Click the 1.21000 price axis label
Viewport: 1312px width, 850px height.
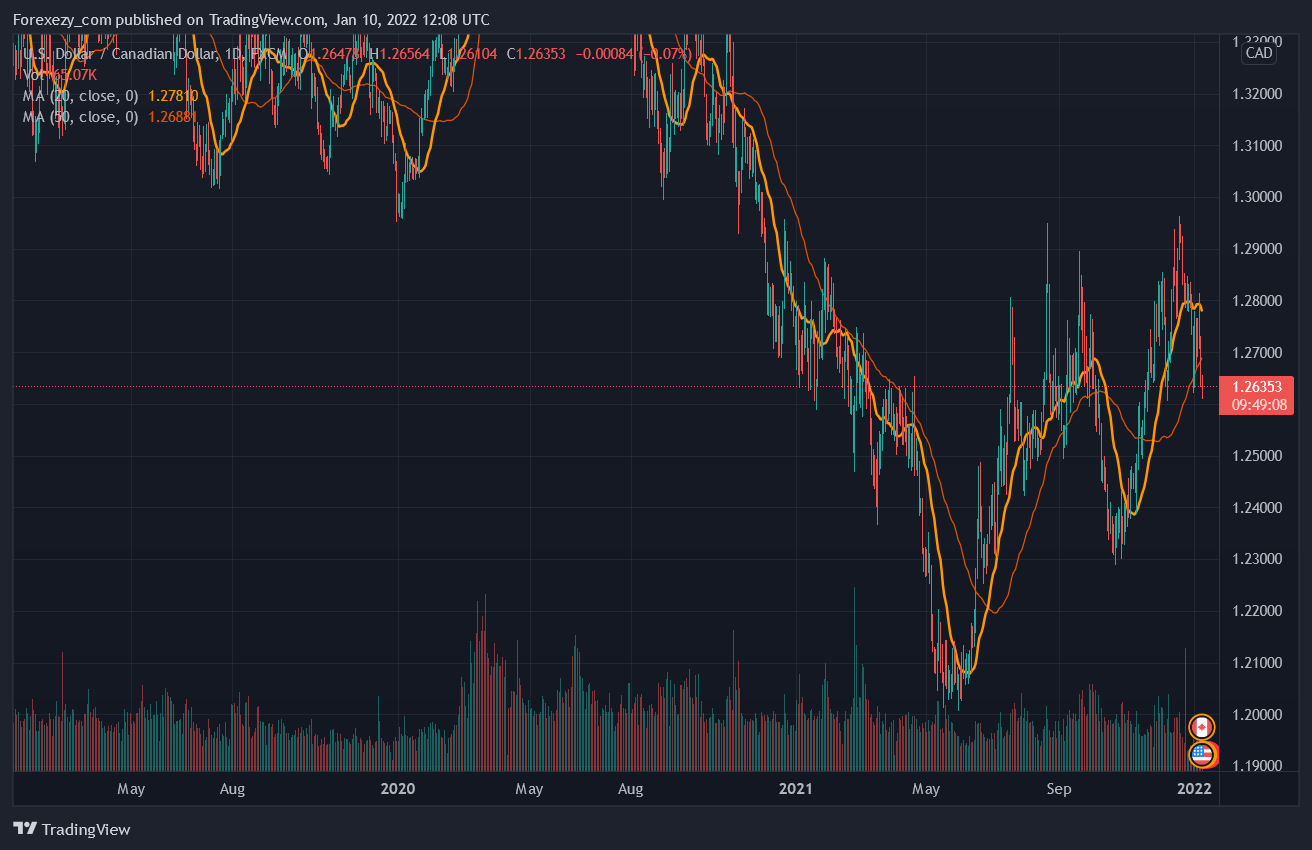(1257, 663)
